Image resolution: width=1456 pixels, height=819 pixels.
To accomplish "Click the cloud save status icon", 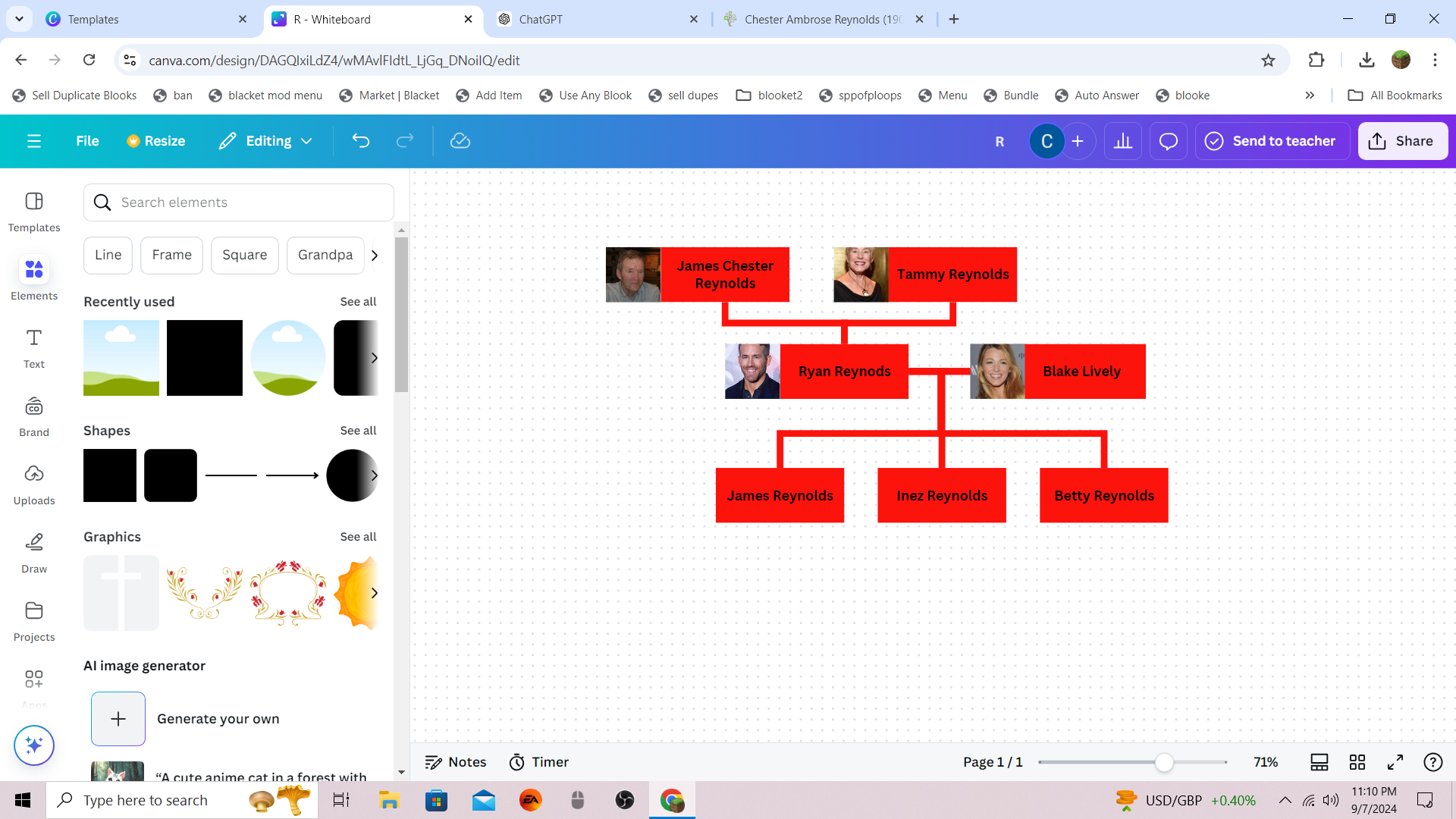I will (460, 141).
